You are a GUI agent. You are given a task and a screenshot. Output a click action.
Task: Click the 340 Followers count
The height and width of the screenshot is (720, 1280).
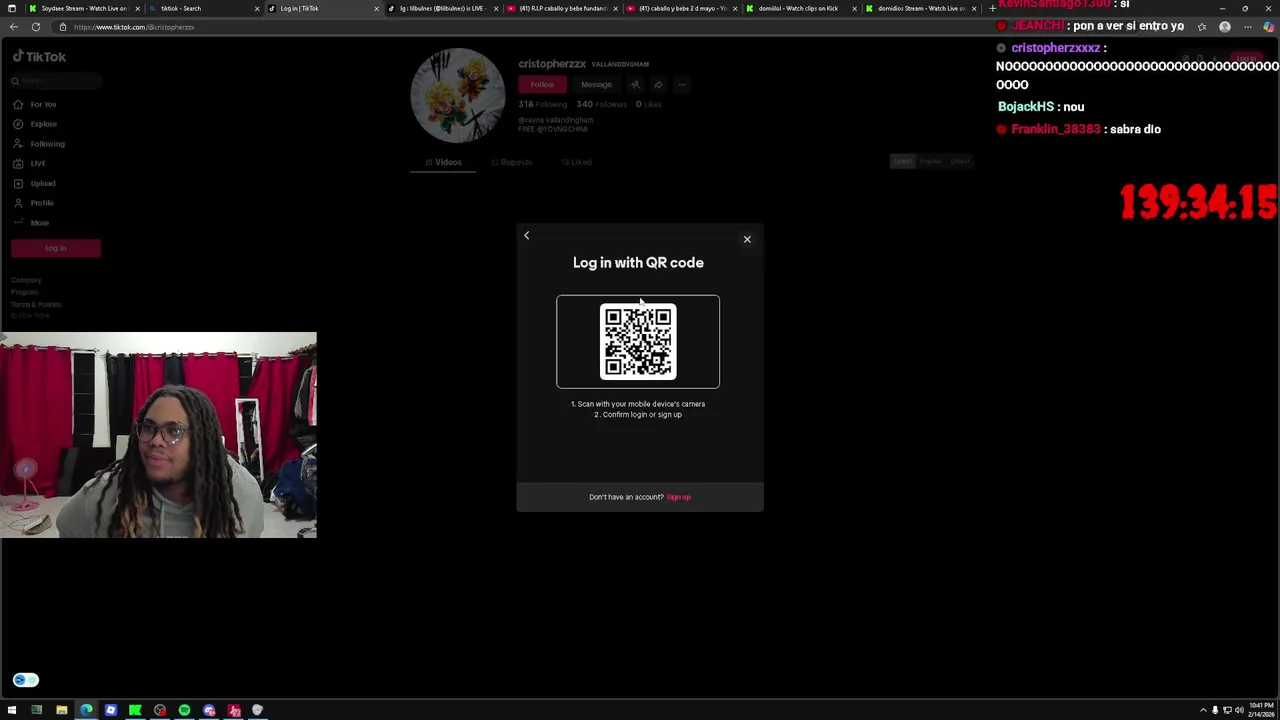(601, 104)
